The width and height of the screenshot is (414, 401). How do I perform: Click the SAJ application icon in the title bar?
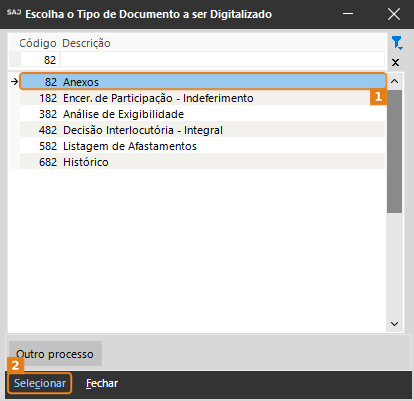(14, 13)
